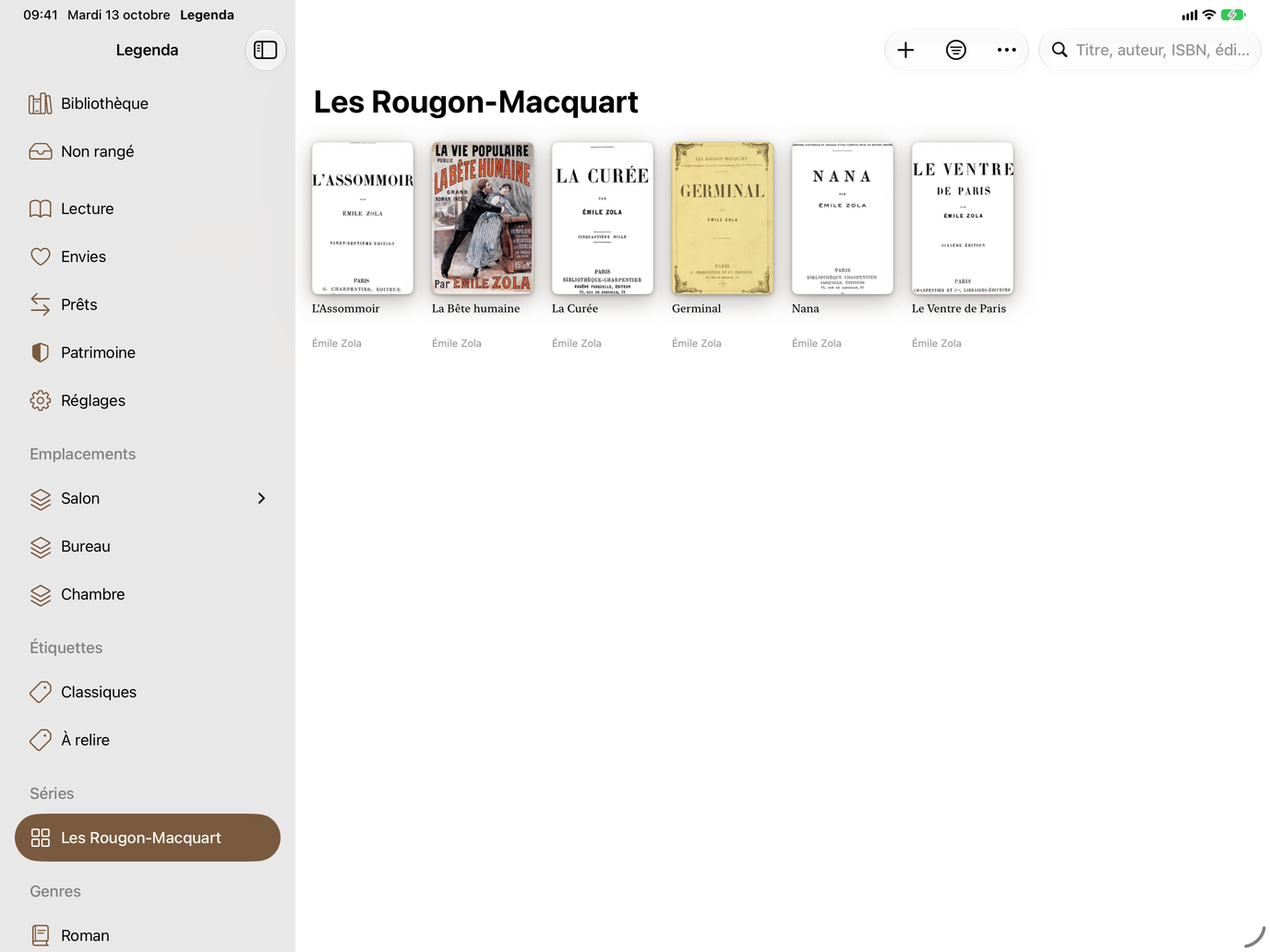Click the La Curée title label
The width and height of the screenshot is (1270, 952).
(575, 309)
